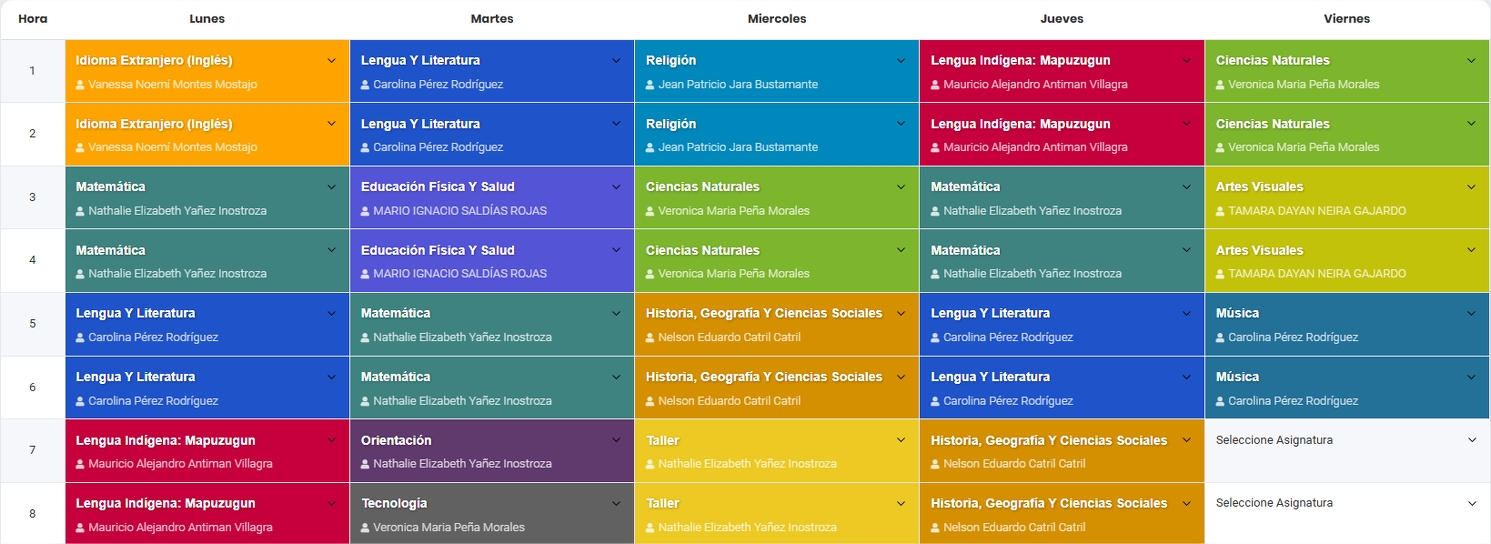Click Lengua Y Literatura in Jueves hour 6
The height and width of the screenshot is (544, 1491).
(x=990, y=377)
